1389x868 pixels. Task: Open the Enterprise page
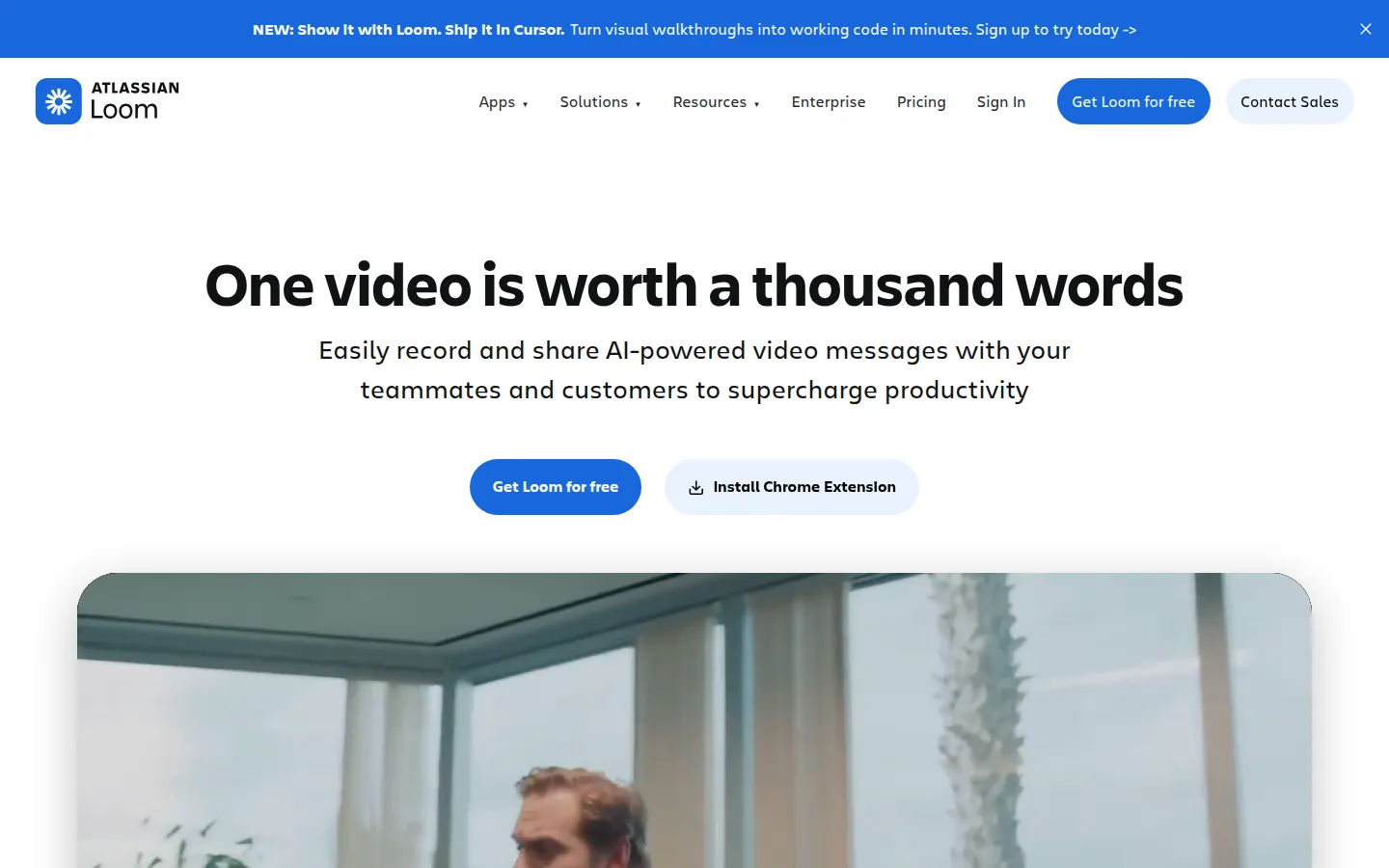[829, 102]
